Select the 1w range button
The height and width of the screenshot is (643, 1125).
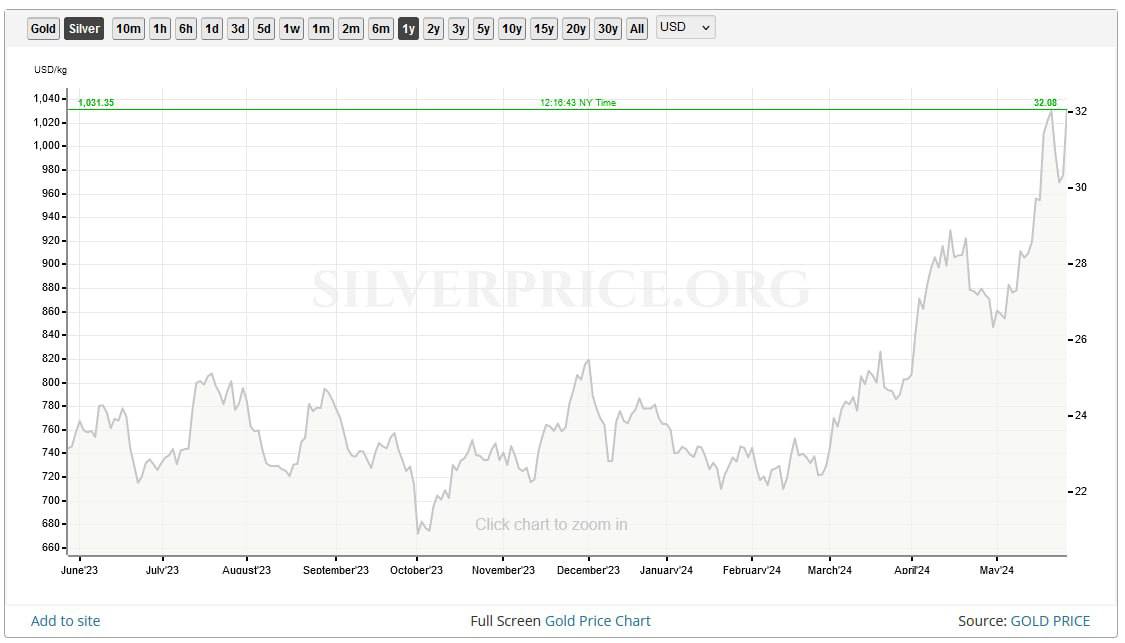tap(291, 28)
